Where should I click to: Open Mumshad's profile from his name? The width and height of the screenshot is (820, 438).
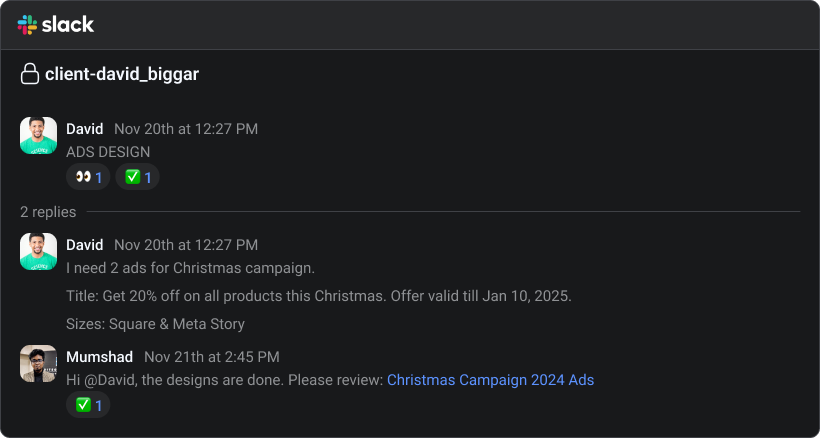click(x=100, y=356)
